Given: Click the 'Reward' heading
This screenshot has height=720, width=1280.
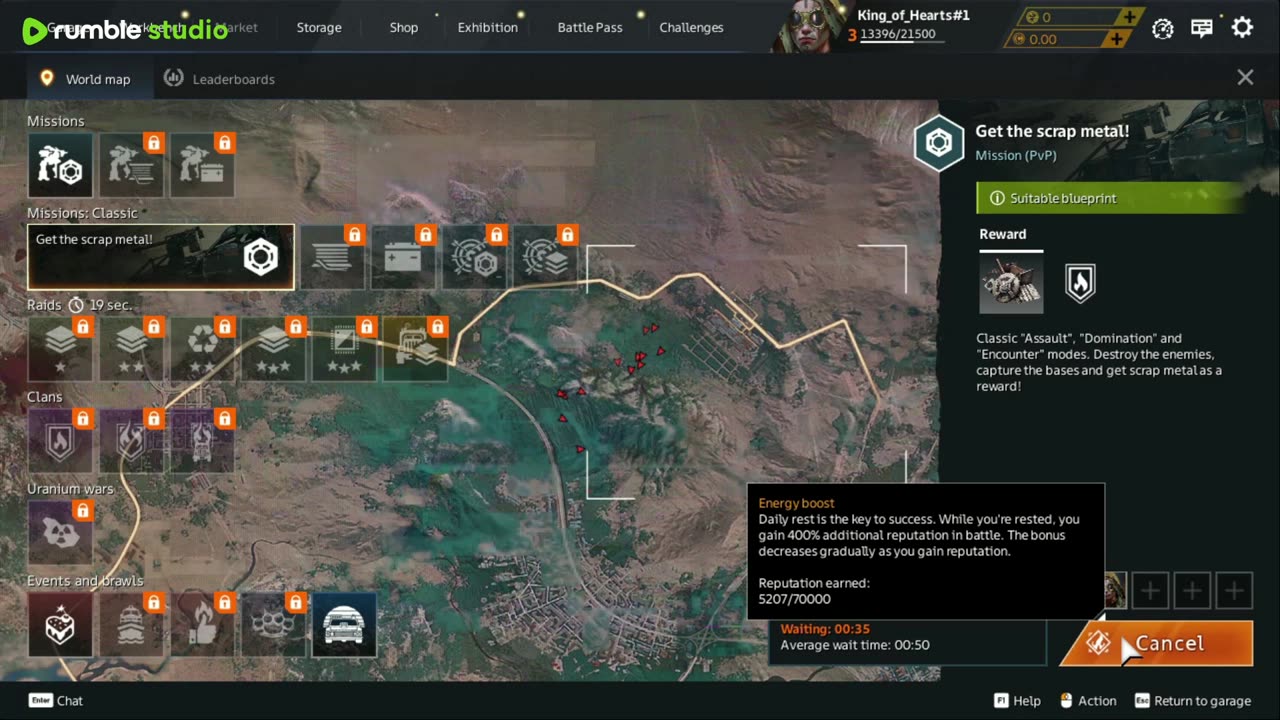Looking at the screenshot, I should coord(1003,234).
